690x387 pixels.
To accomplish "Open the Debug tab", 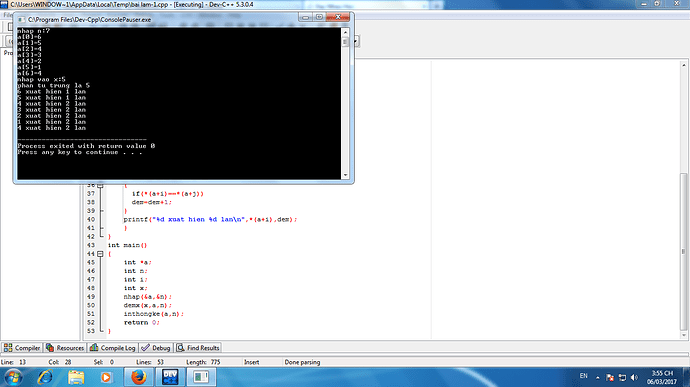I will tap(156, 348).
